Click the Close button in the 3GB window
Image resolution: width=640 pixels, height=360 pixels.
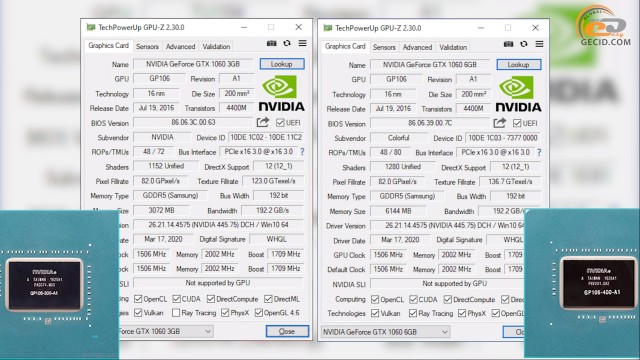tap(287, 331)
